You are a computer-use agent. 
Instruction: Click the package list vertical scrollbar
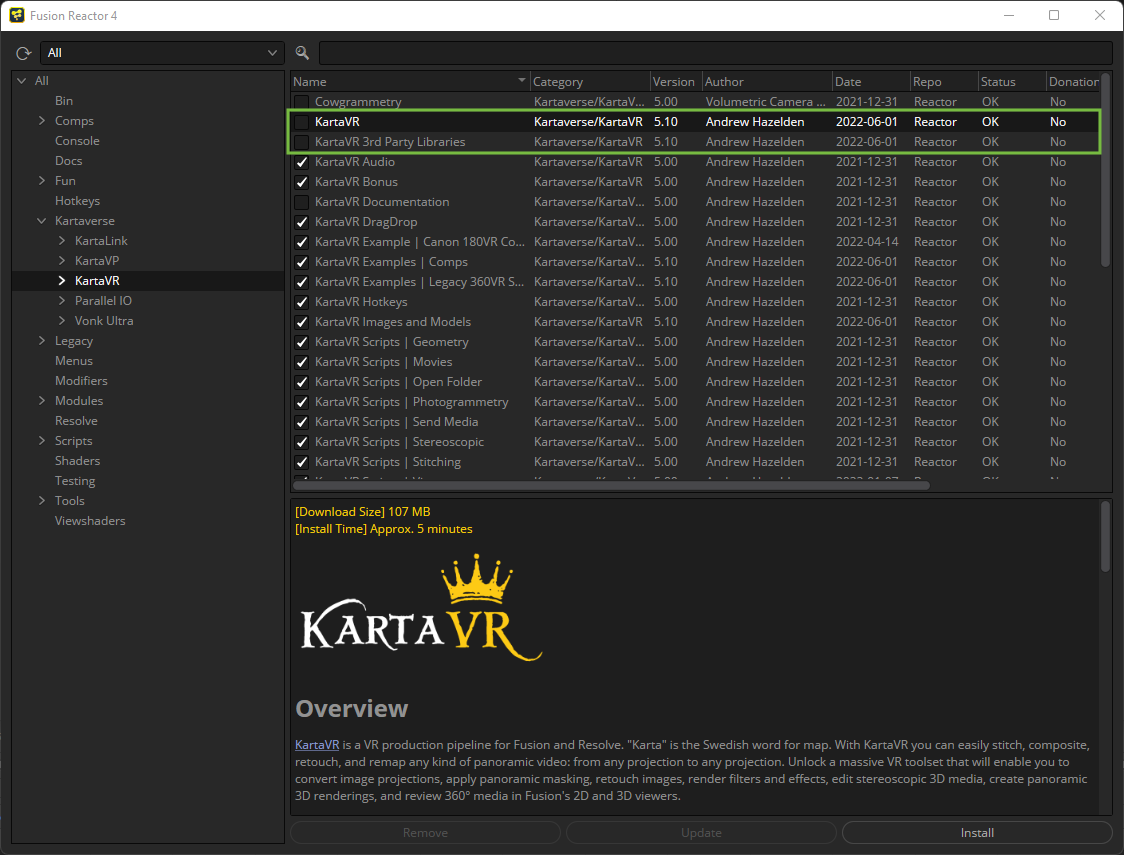[x=1105, y=170]
